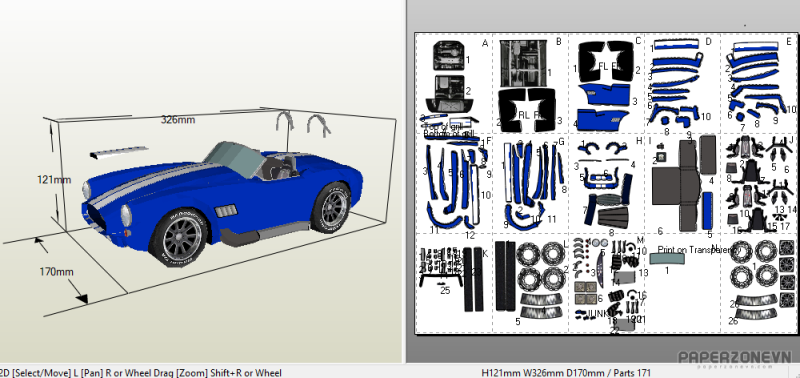
Task: Click the 326mm width dimension label
Action: (178, 120)
